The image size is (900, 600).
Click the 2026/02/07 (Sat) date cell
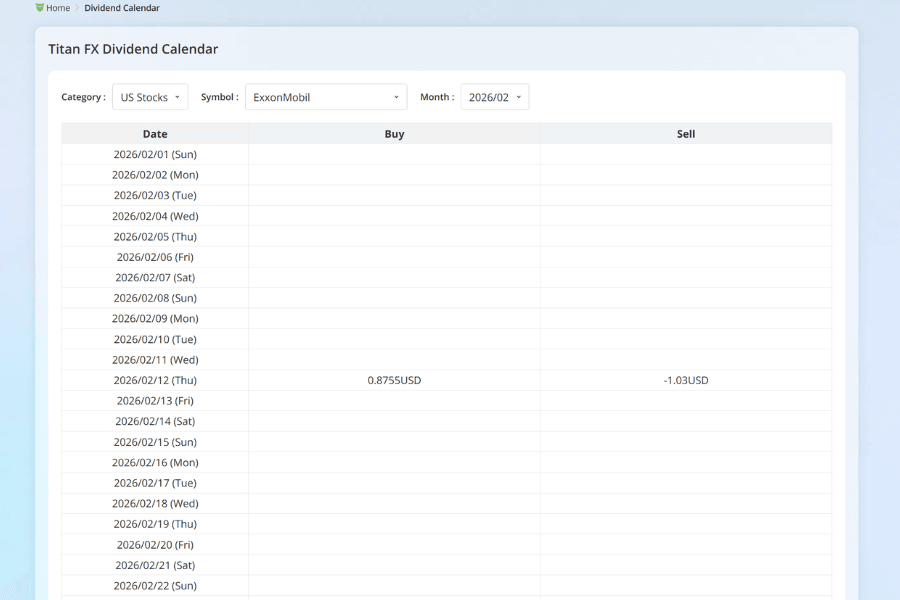point(155,277)
